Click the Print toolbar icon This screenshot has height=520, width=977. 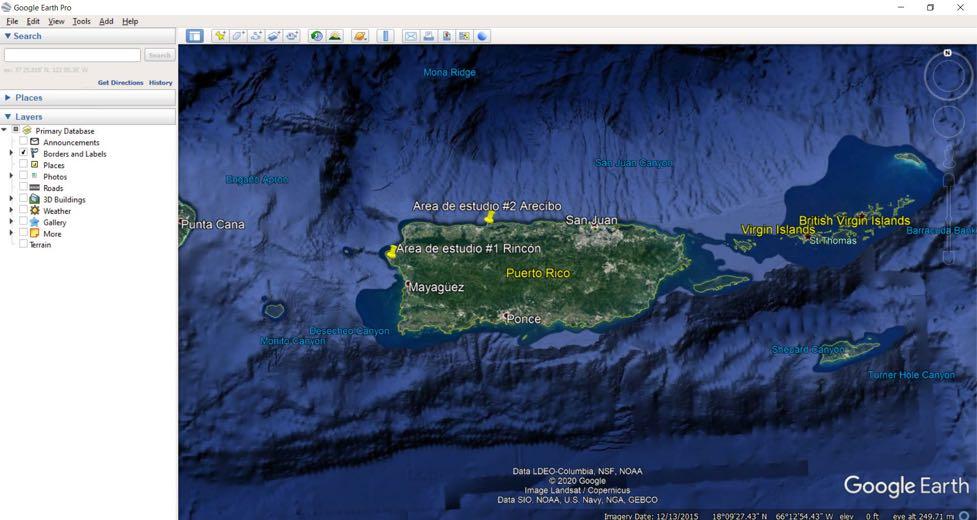coord(429,36)
